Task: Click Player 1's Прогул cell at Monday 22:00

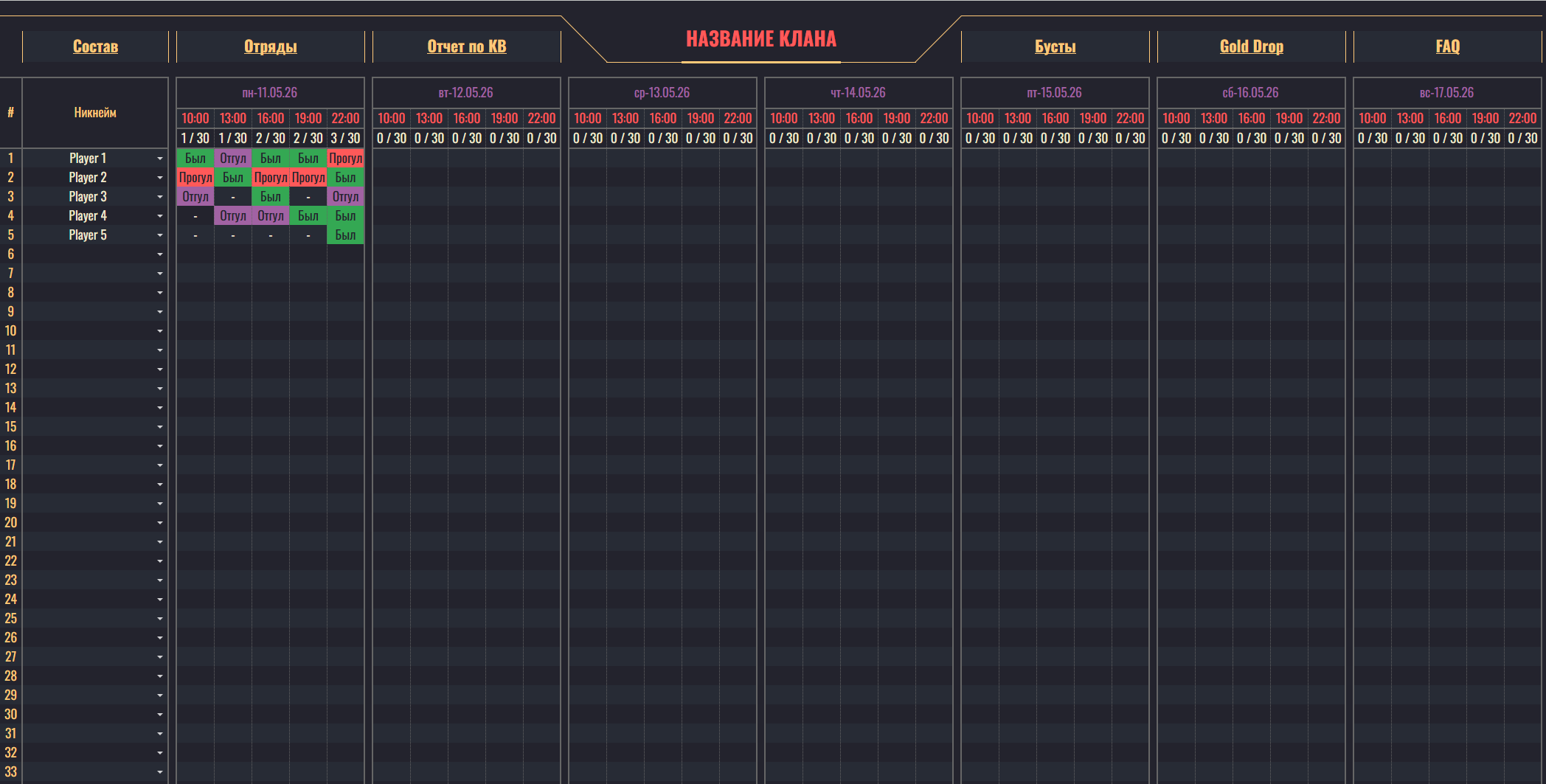Action: (345, 159)
